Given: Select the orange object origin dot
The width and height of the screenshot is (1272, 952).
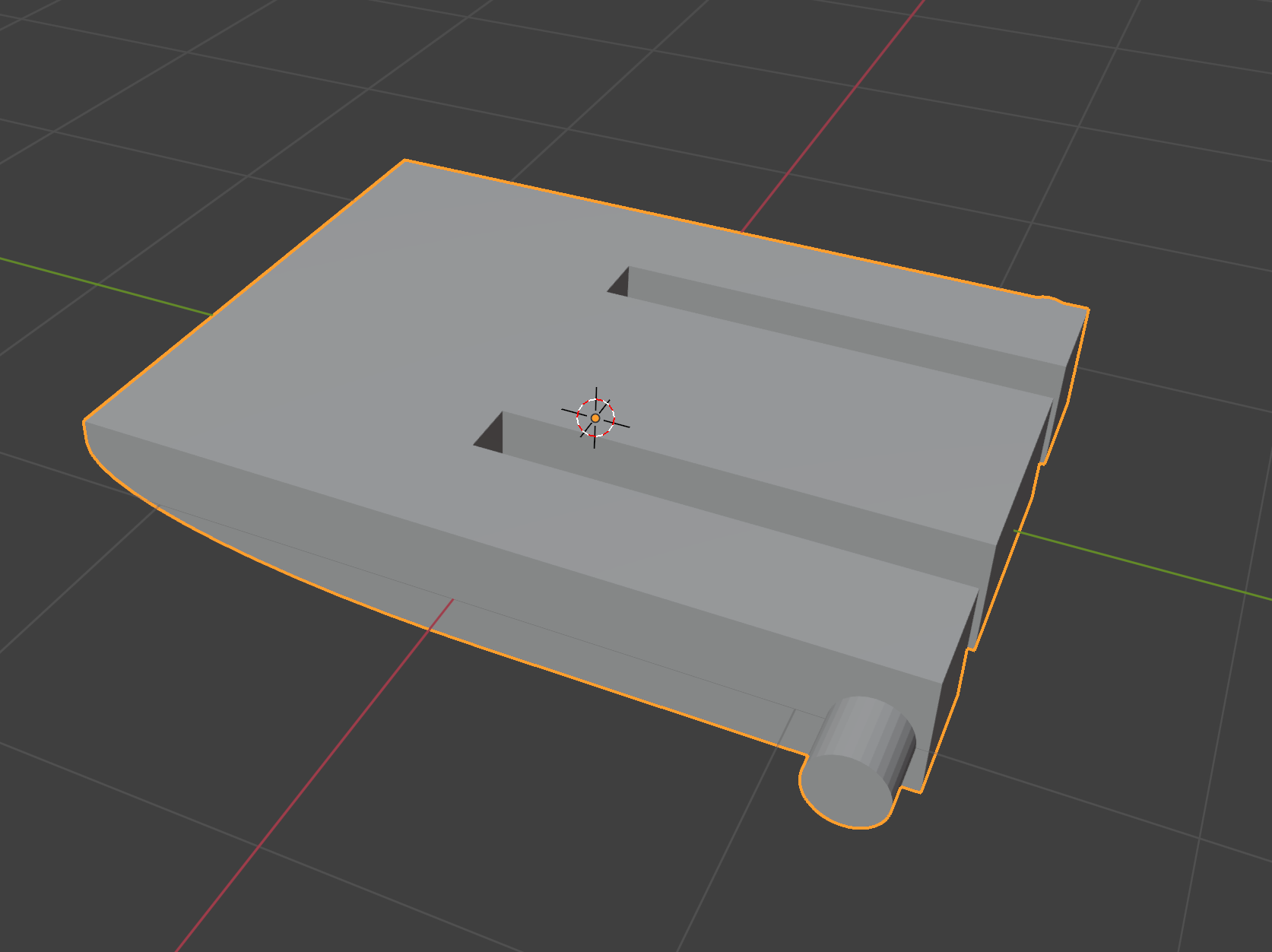Looking at the screenshot, I should pyautogui.click(x=595, y=418).
